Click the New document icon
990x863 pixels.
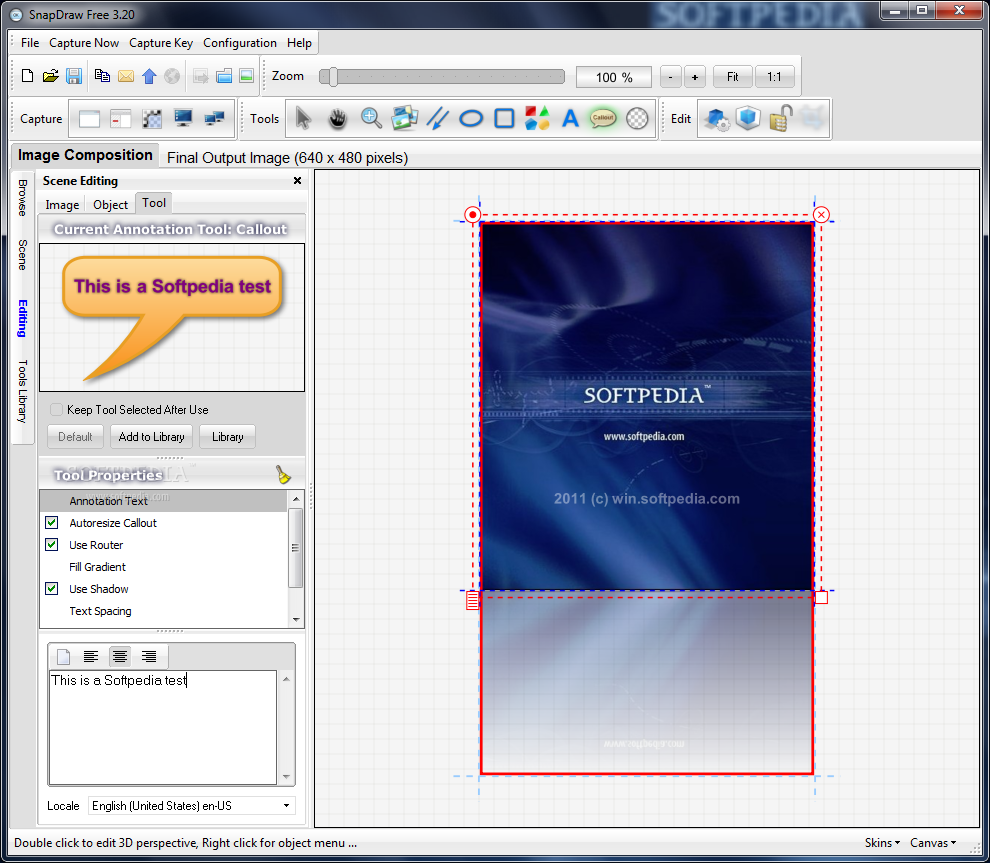pyautogui.click(x=27, y=76)
